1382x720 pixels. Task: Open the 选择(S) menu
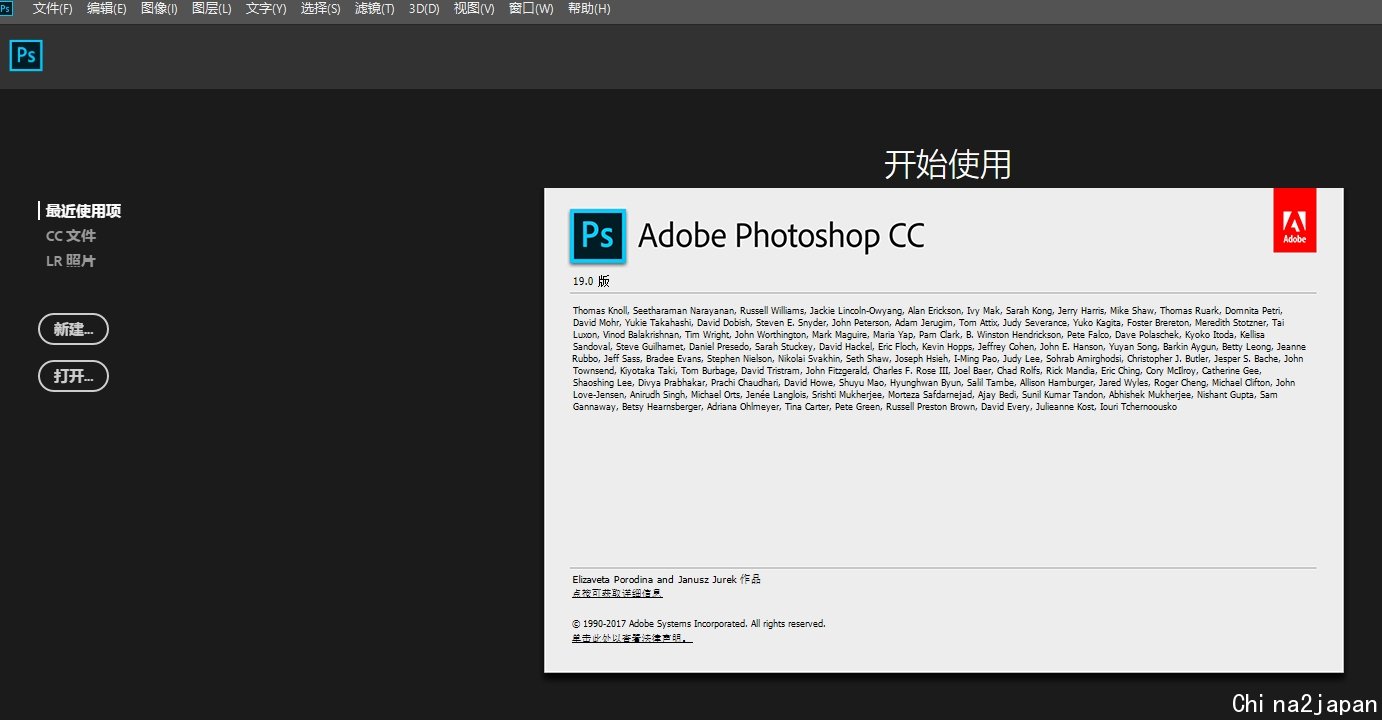[x=320, y=9]
